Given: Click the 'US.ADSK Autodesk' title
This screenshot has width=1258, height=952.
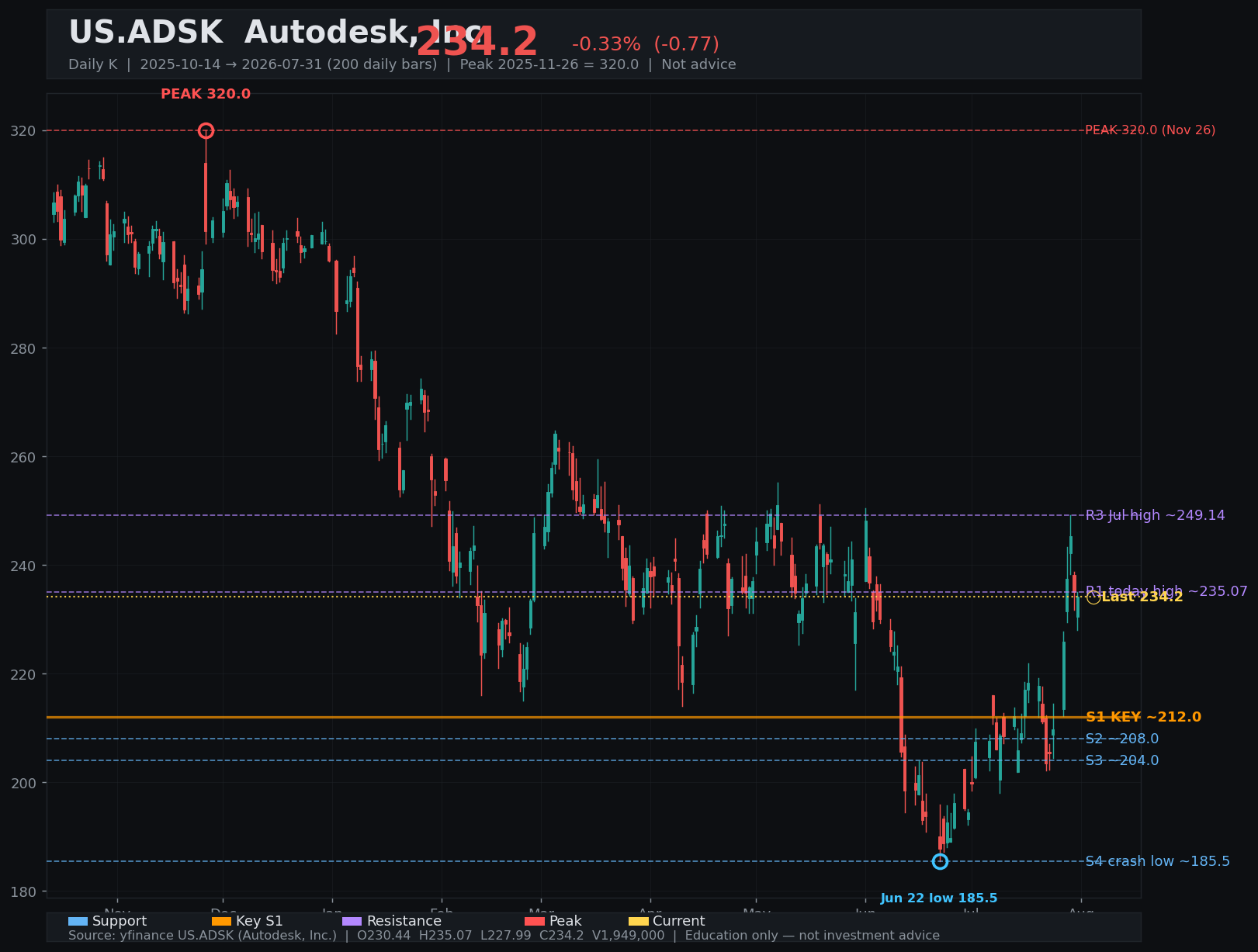Looking at the screenshot, I should [x=276, y=33].
